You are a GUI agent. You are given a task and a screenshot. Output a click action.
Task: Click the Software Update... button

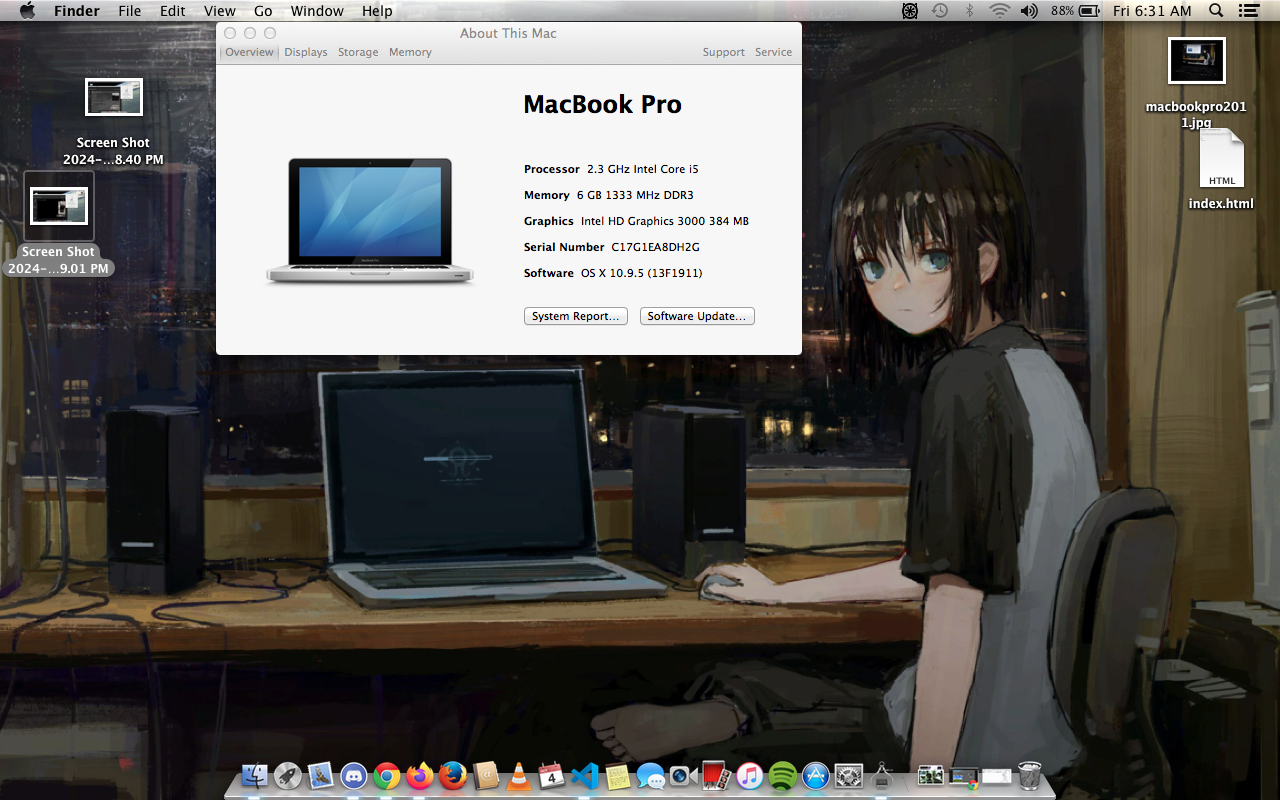[697, 316]
